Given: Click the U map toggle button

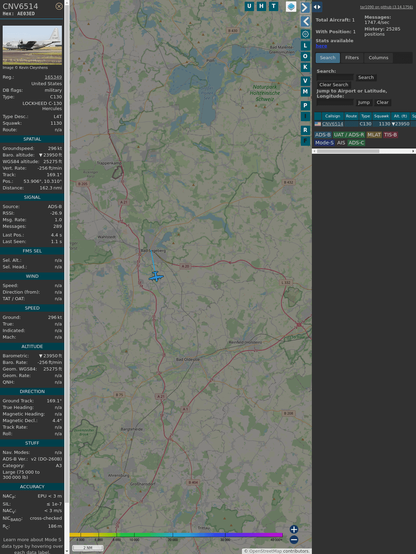Looking at the screenshot, I should (250, 6).
